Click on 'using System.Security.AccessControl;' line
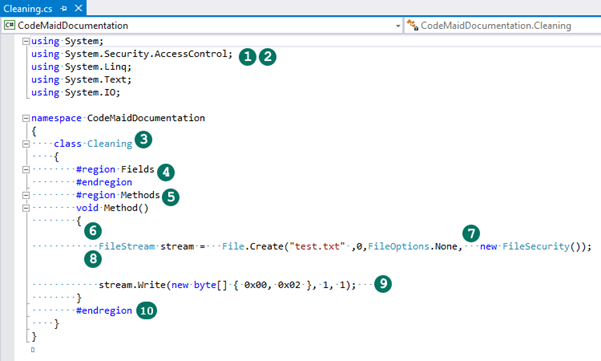This screenshot has width=601, height=361. [x=132, y=54]
